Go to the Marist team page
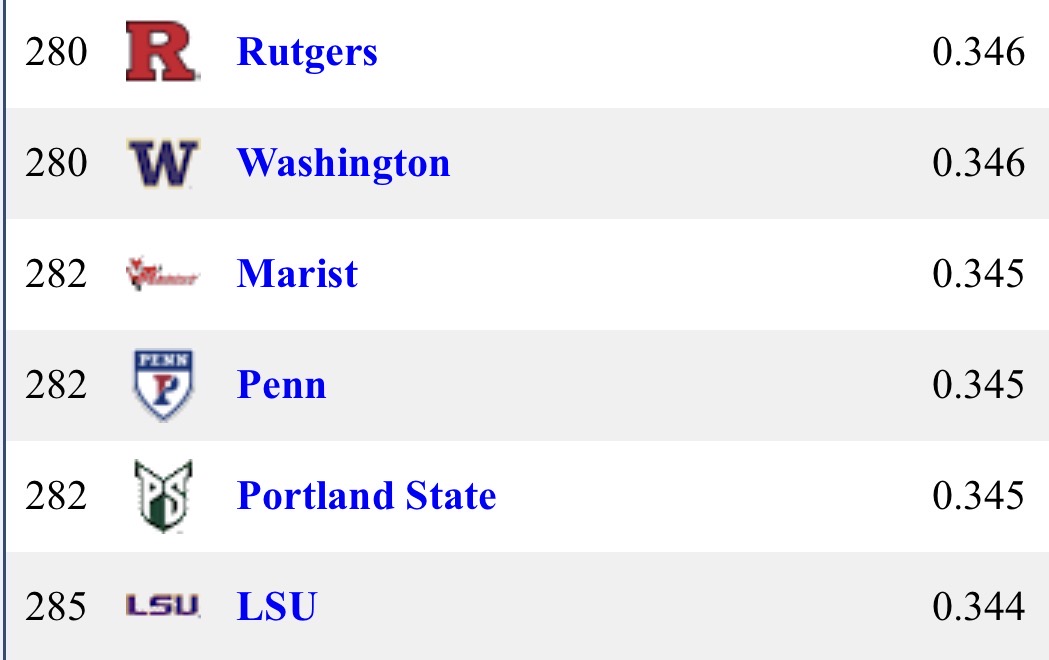The image size is (1049, 660). click(297, 274)
